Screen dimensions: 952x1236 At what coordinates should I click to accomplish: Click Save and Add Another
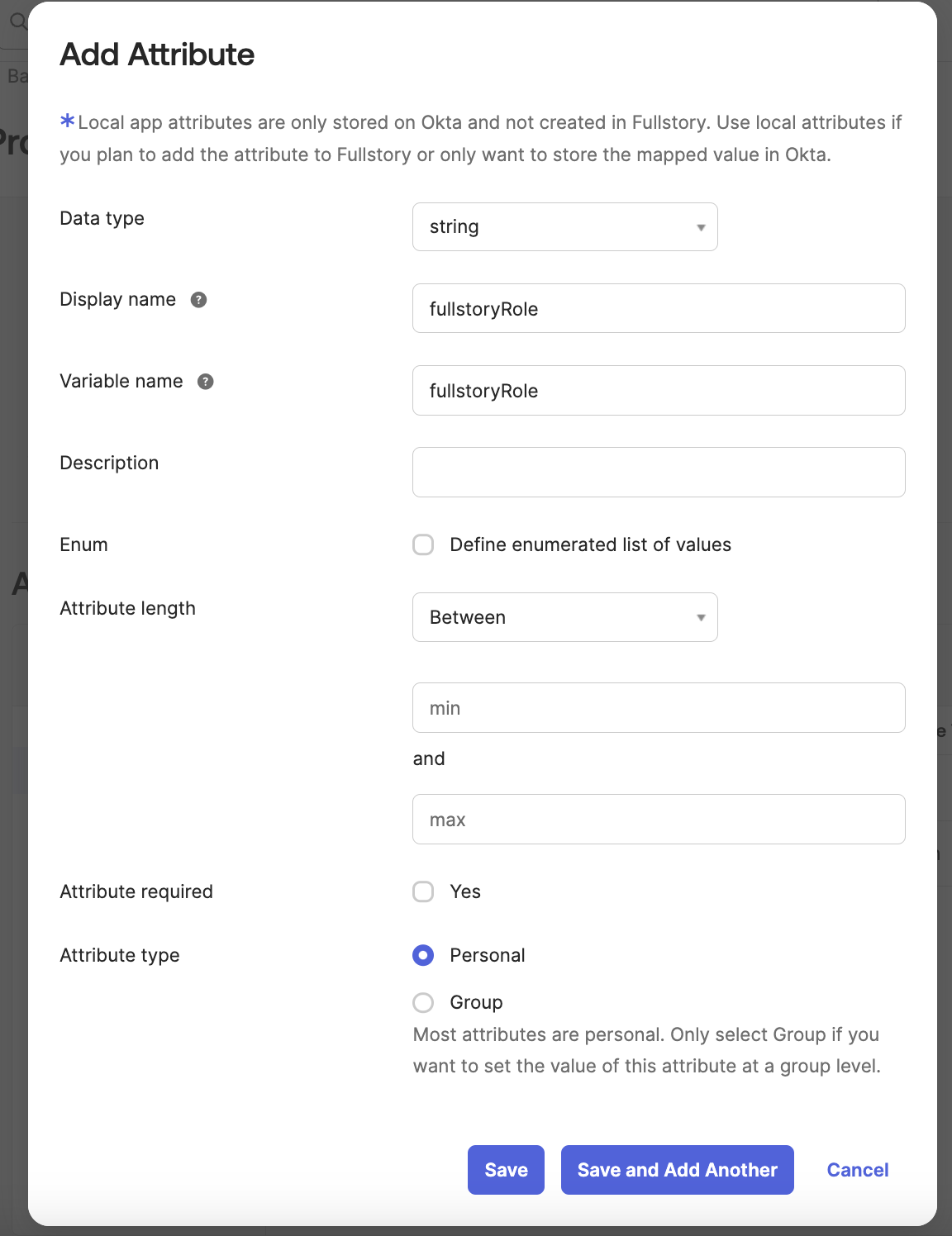(677, 1170)
